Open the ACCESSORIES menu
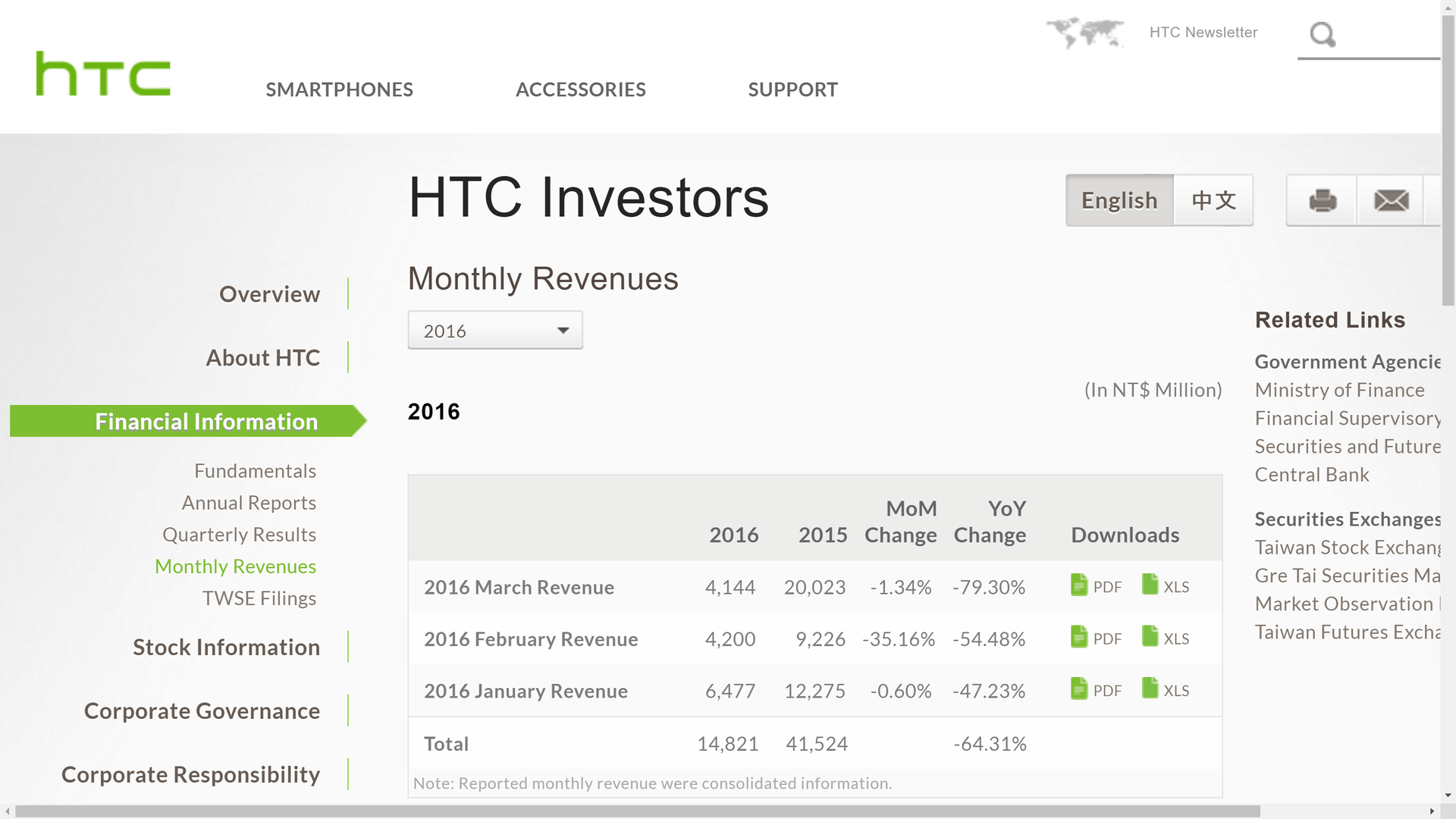 click(x=580, y=89)
